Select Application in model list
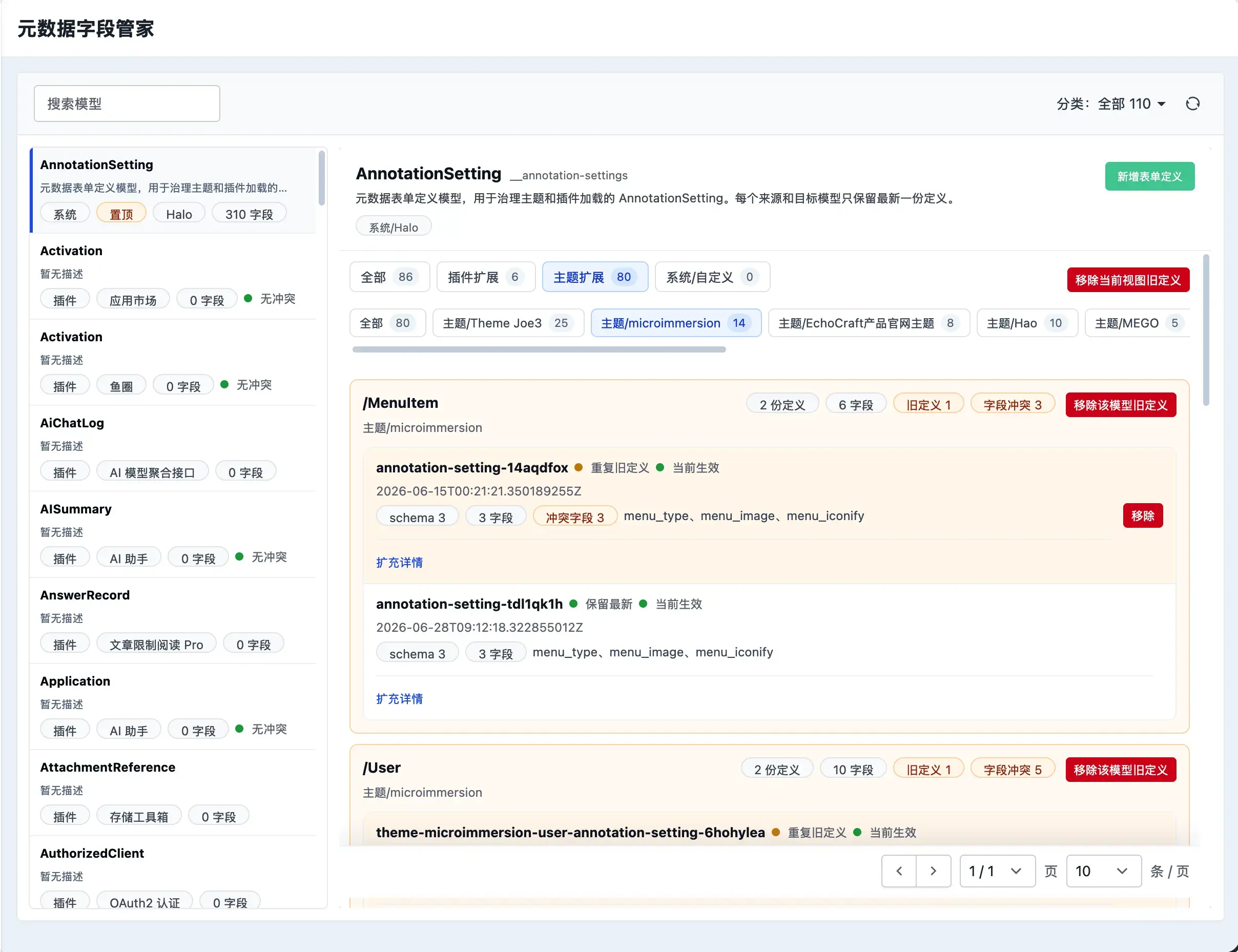Image resolution: width=1238 pixels, height=952 pixels. 173,707
